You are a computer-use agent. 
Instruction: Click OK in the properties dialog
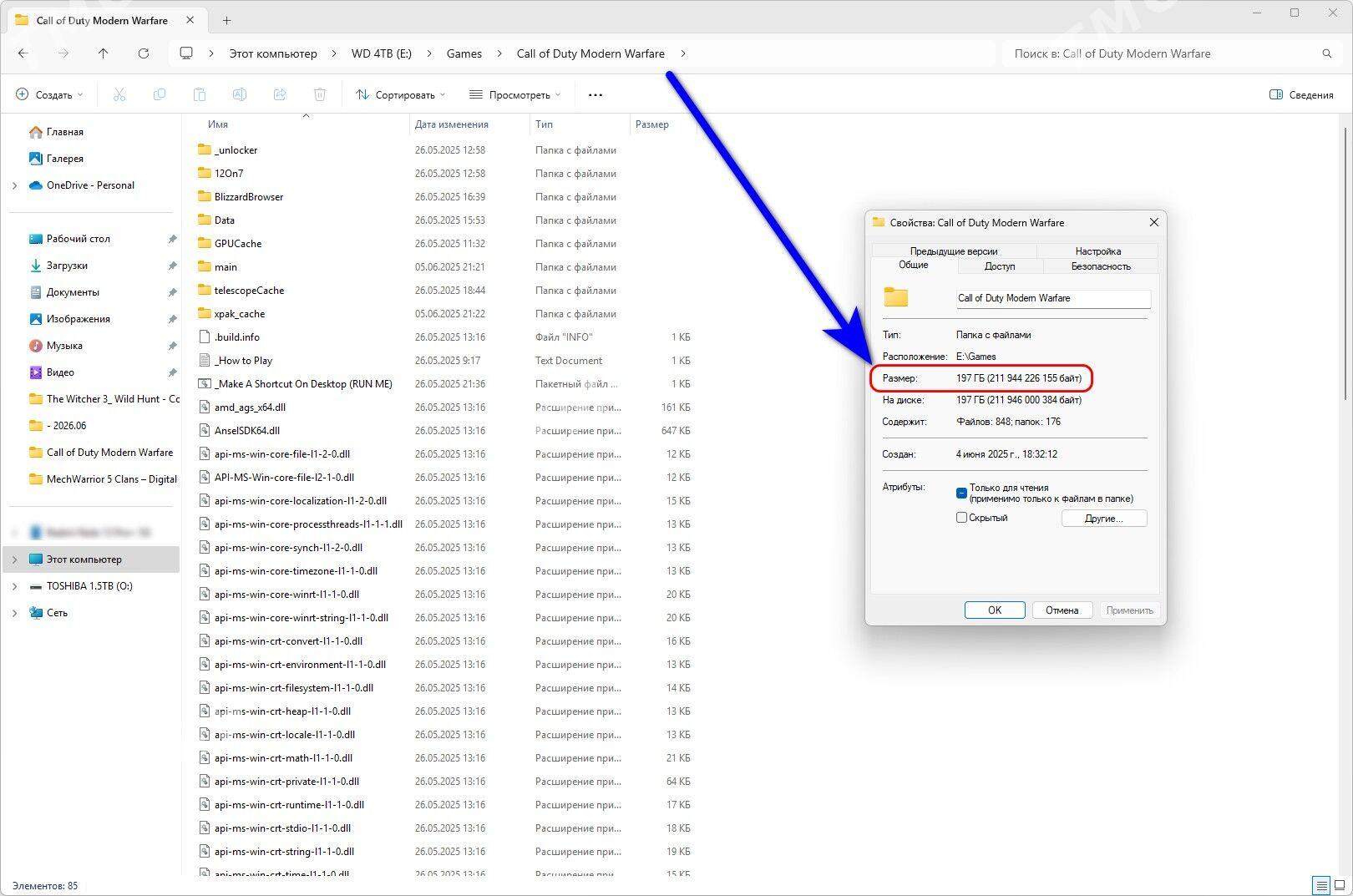(995, 610)
